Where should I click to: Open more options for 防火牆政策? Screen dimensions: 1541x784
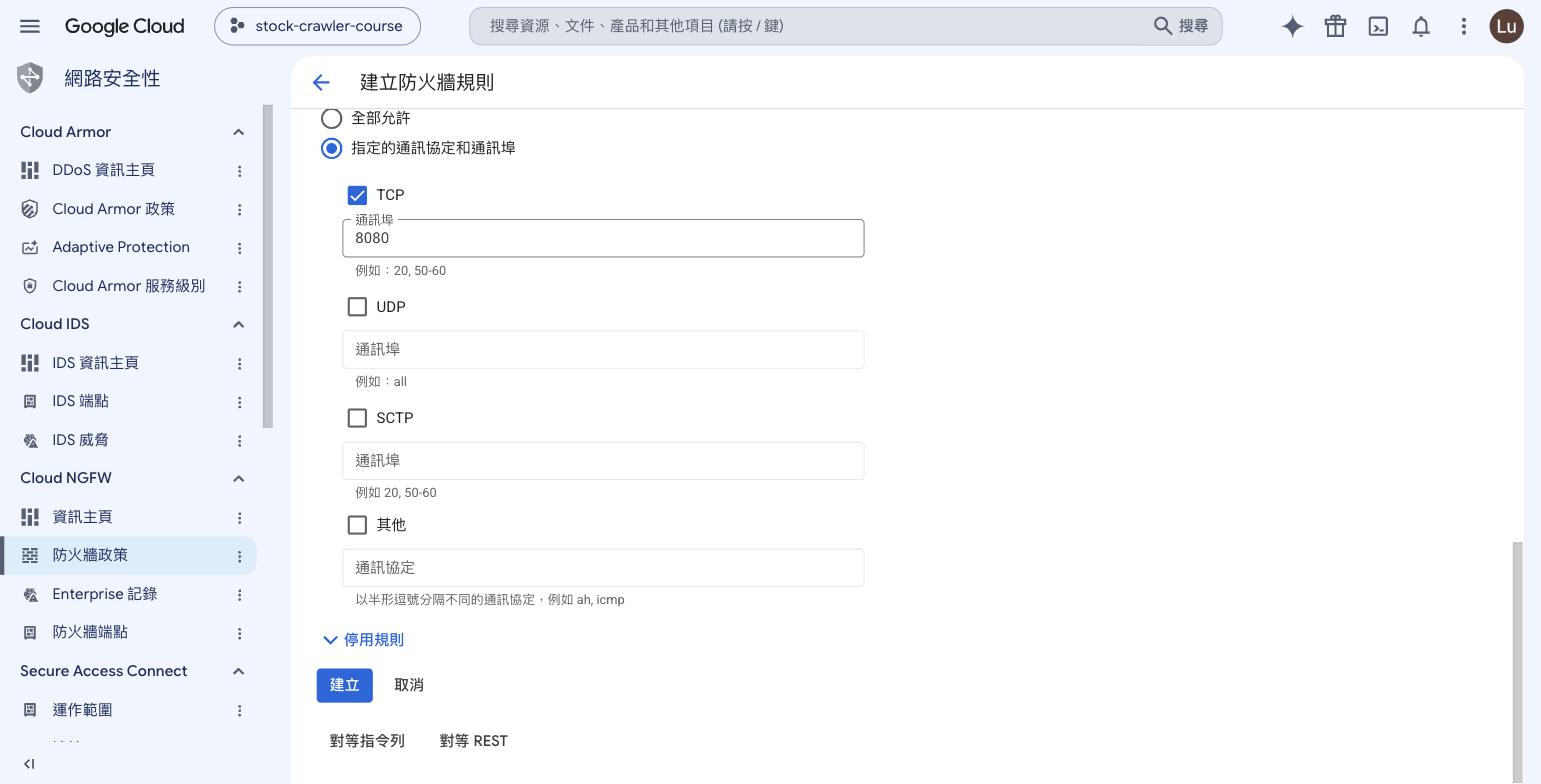coord(239,556)
